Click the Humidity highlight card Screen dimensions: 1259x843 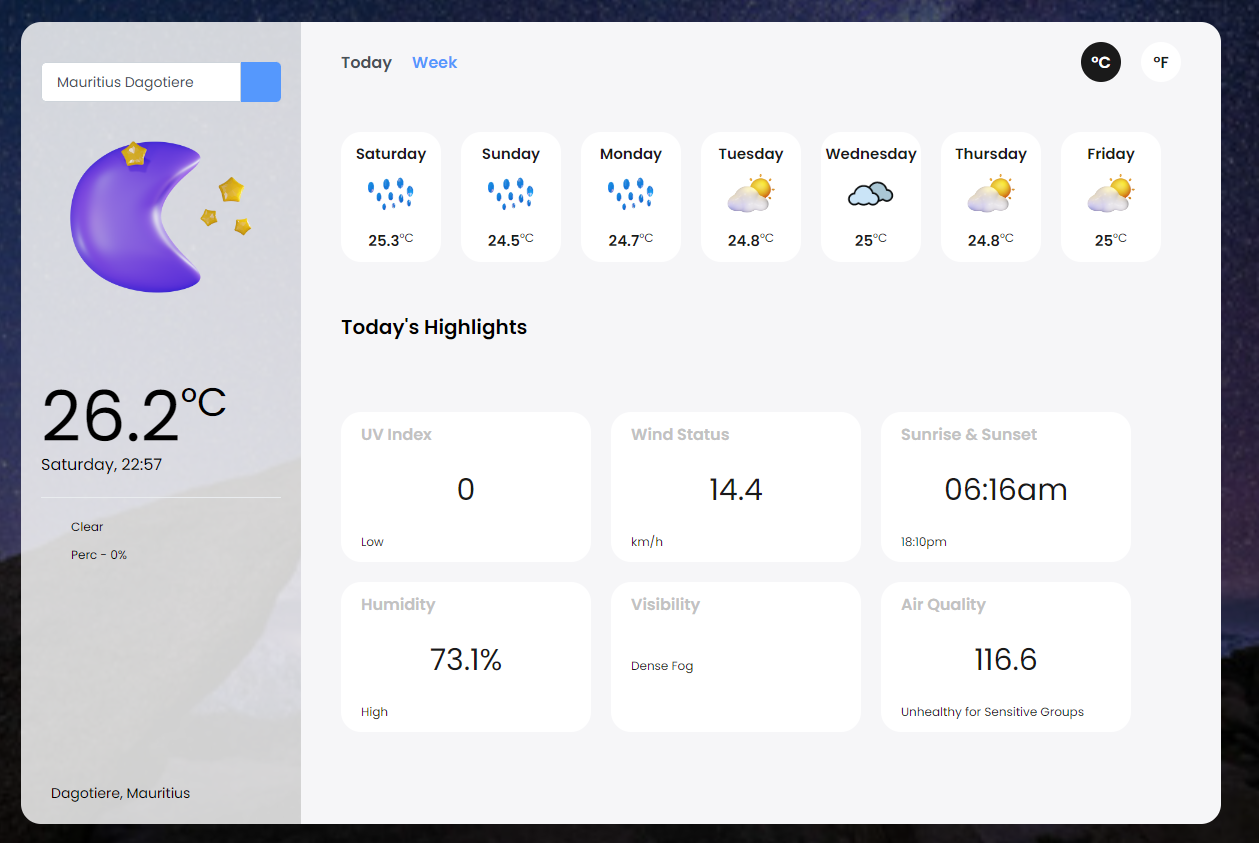[x=465, y=657]
